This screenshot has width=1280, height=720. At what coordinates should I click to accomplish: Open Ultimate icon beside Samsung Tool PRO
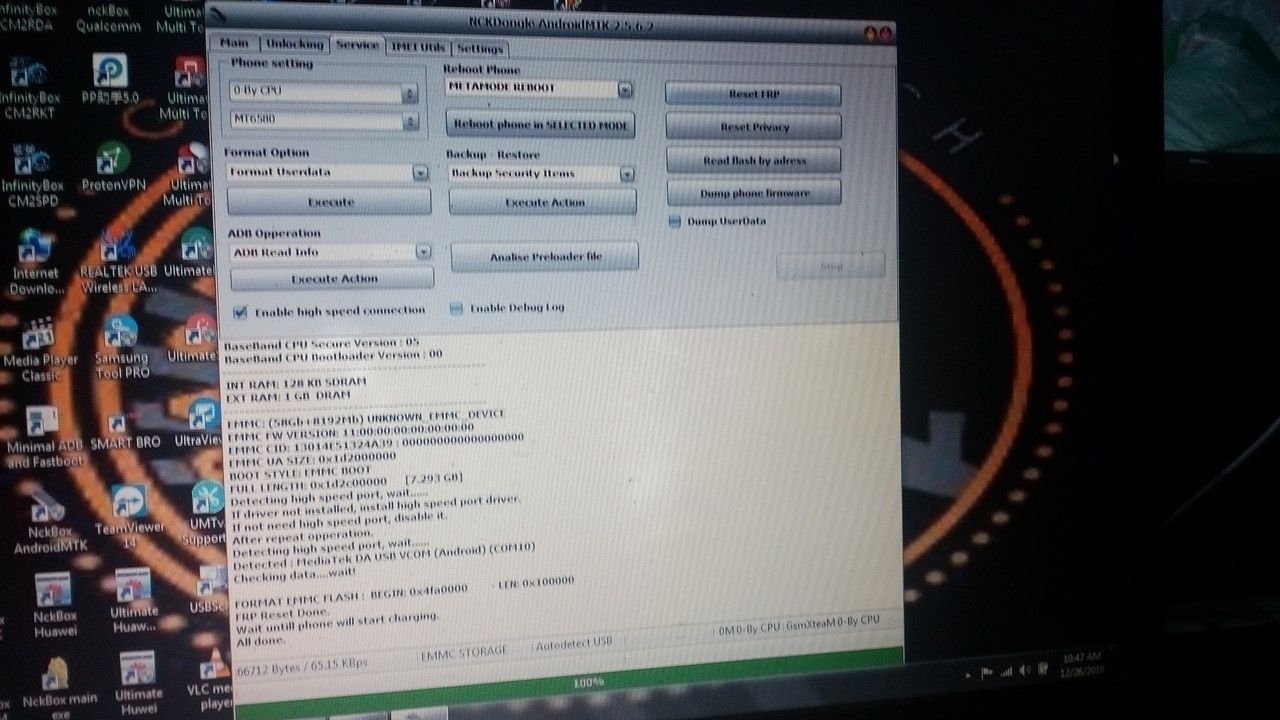[196, 338]
